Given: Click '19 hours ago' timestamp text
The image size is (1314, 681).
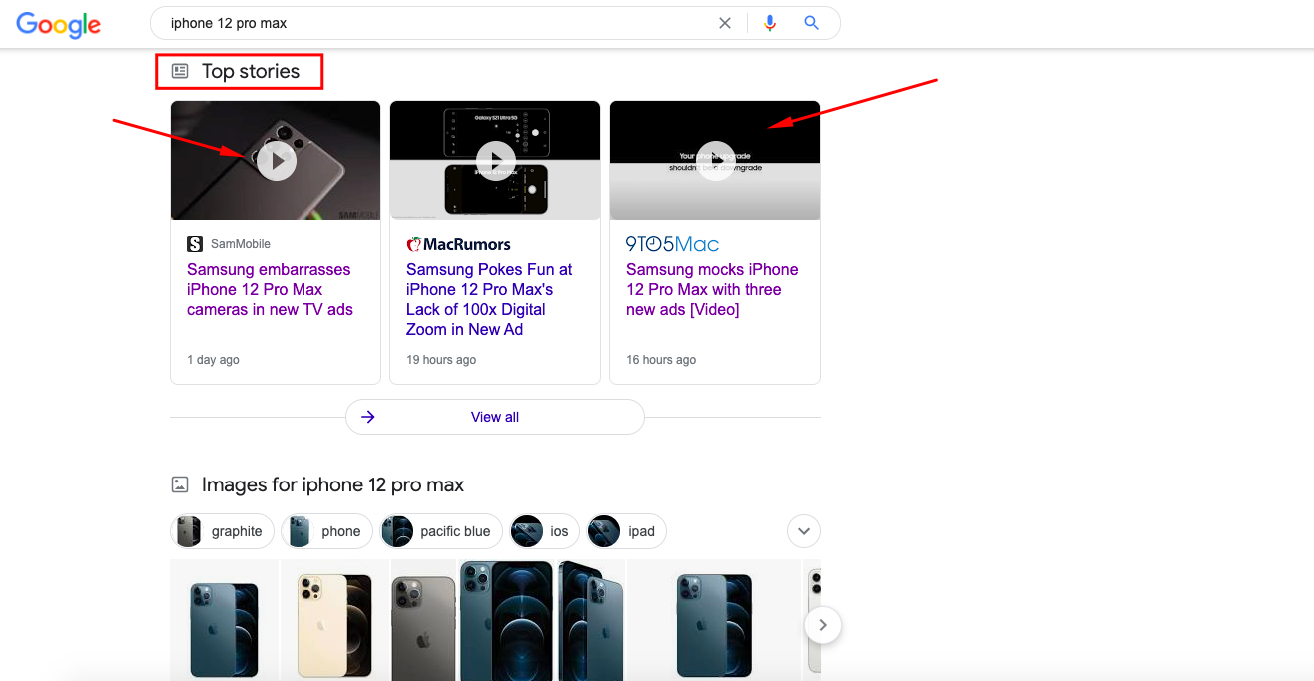Looking at the screenshot, I should (x=441, y=360).
